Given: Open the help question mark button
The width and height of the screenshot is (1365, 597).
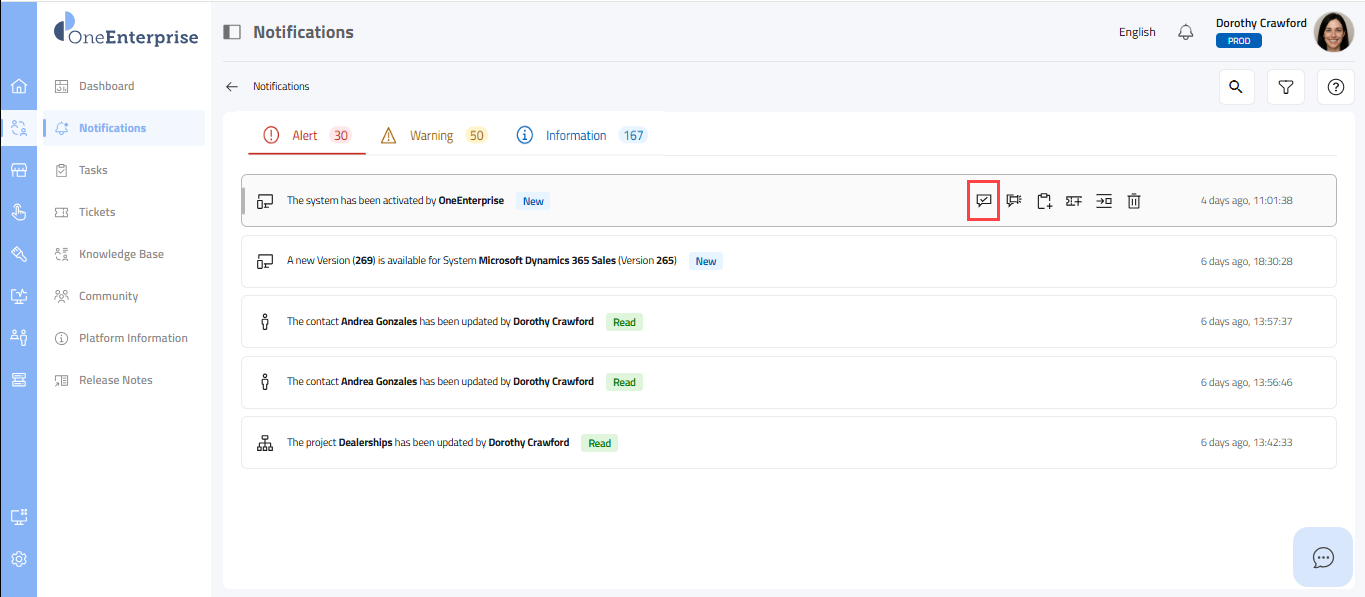Looking at the screenshot, I should pos(1335,87).
